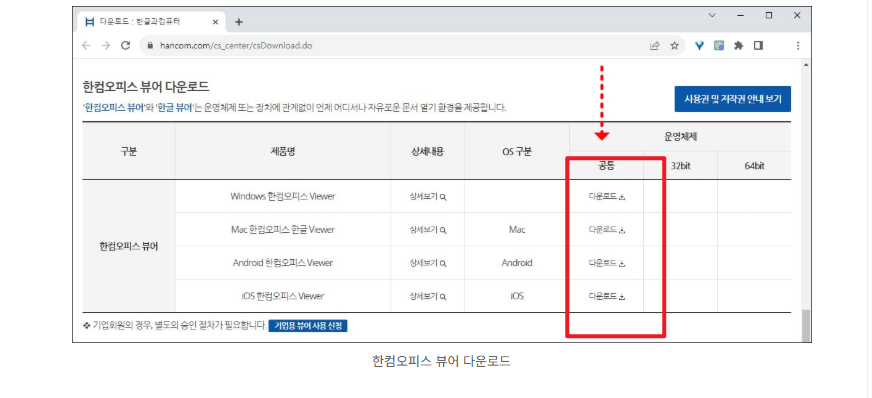Click the share page icon

pos(655,46)
